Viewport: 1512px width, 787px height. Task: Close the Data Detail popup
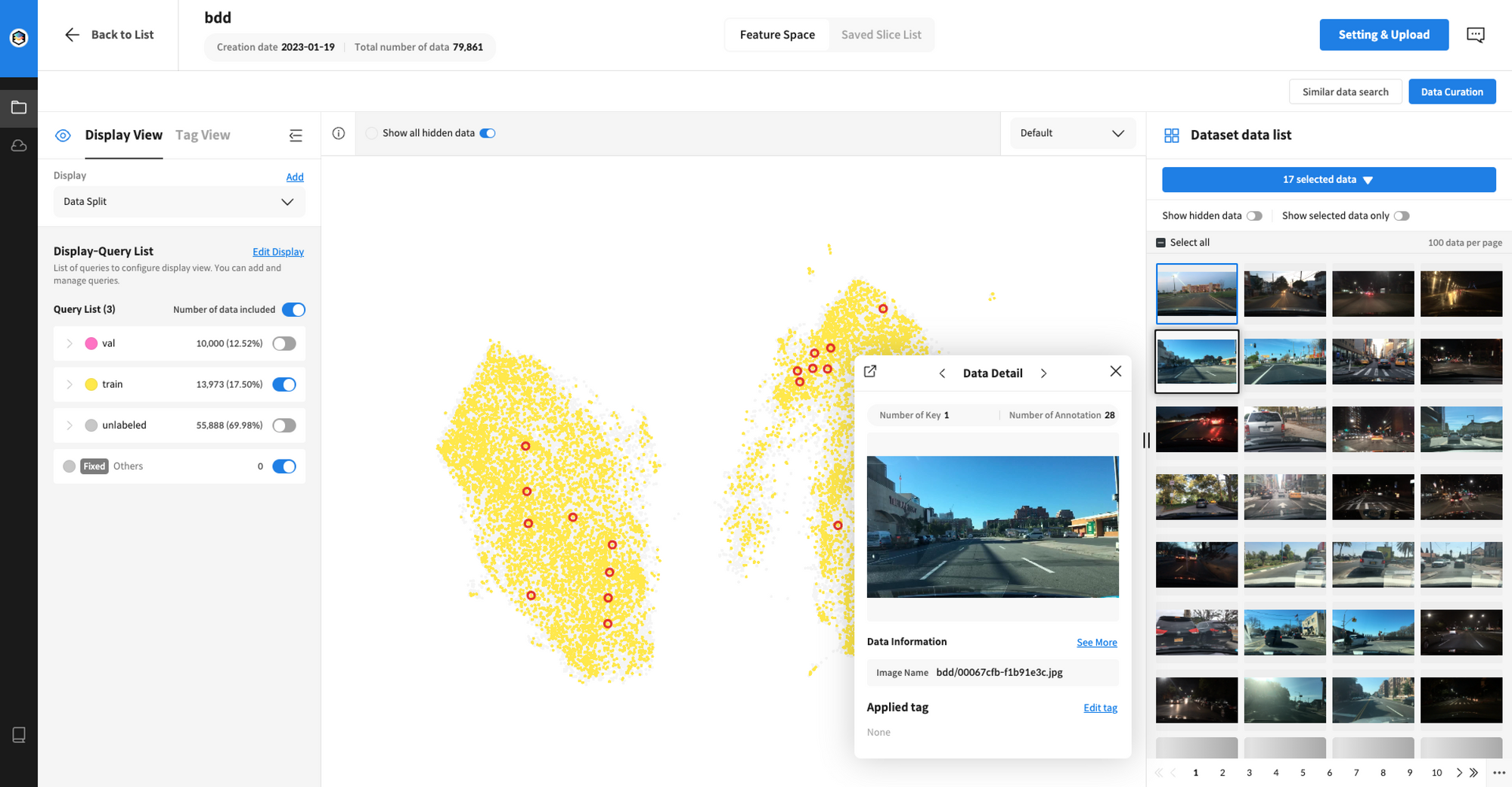pos(1115,371)
